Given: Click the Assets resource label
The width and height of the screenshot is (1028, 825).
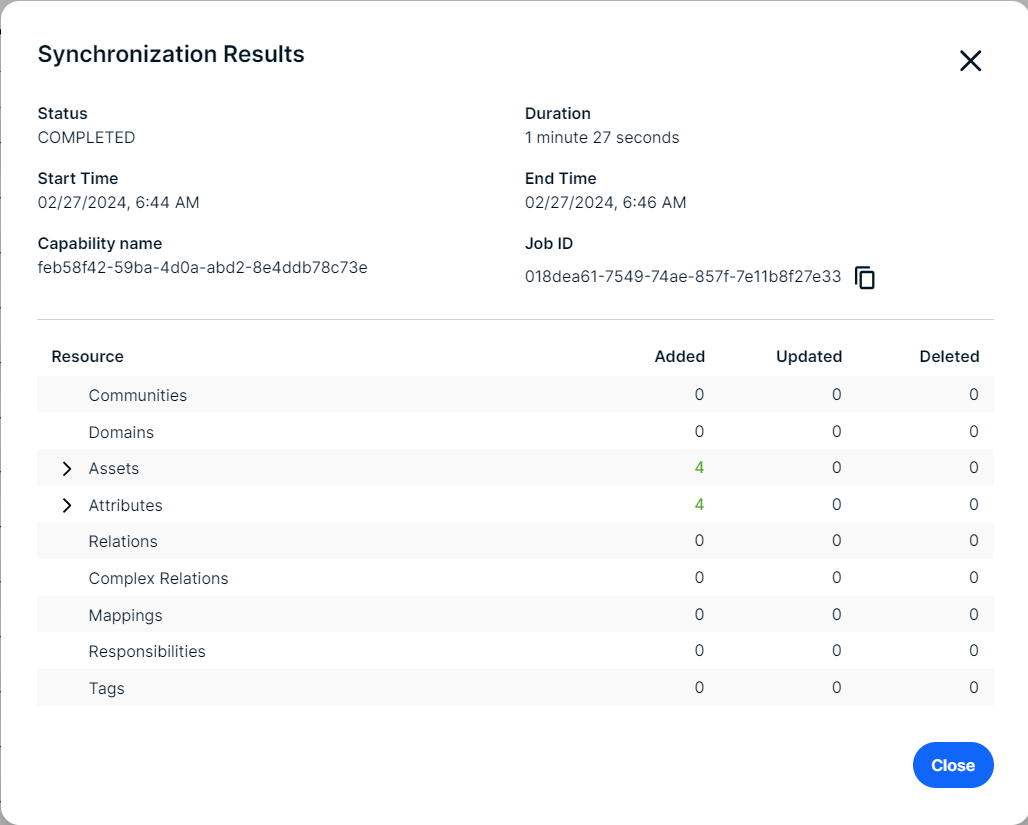Looking at the screenshot, I should pyautogui.click(x=114, y=468).
